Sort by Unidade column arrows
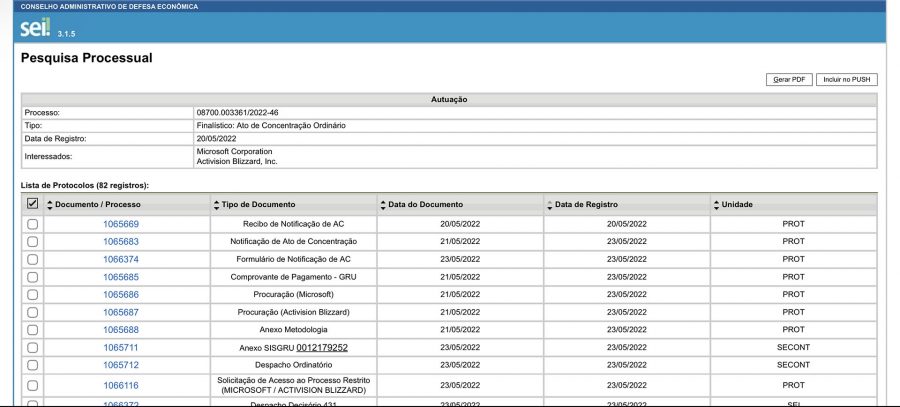 click(716, 205)
